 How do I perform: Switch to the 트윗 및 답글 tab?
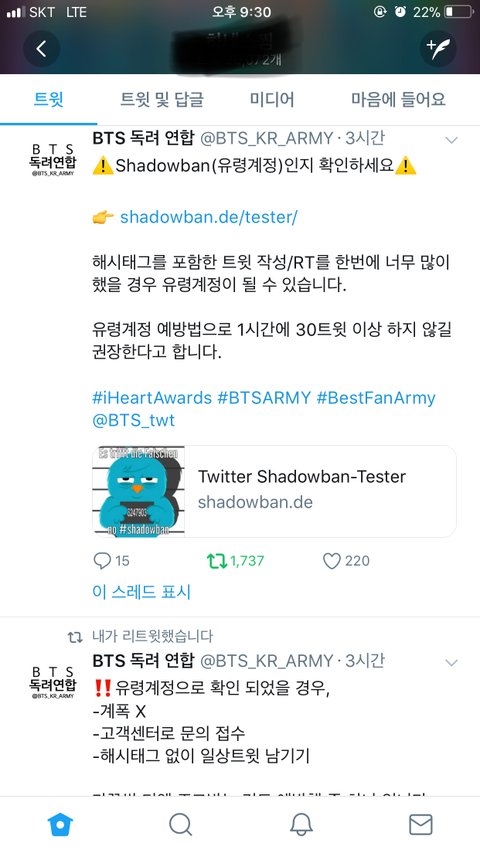(162, 100)
